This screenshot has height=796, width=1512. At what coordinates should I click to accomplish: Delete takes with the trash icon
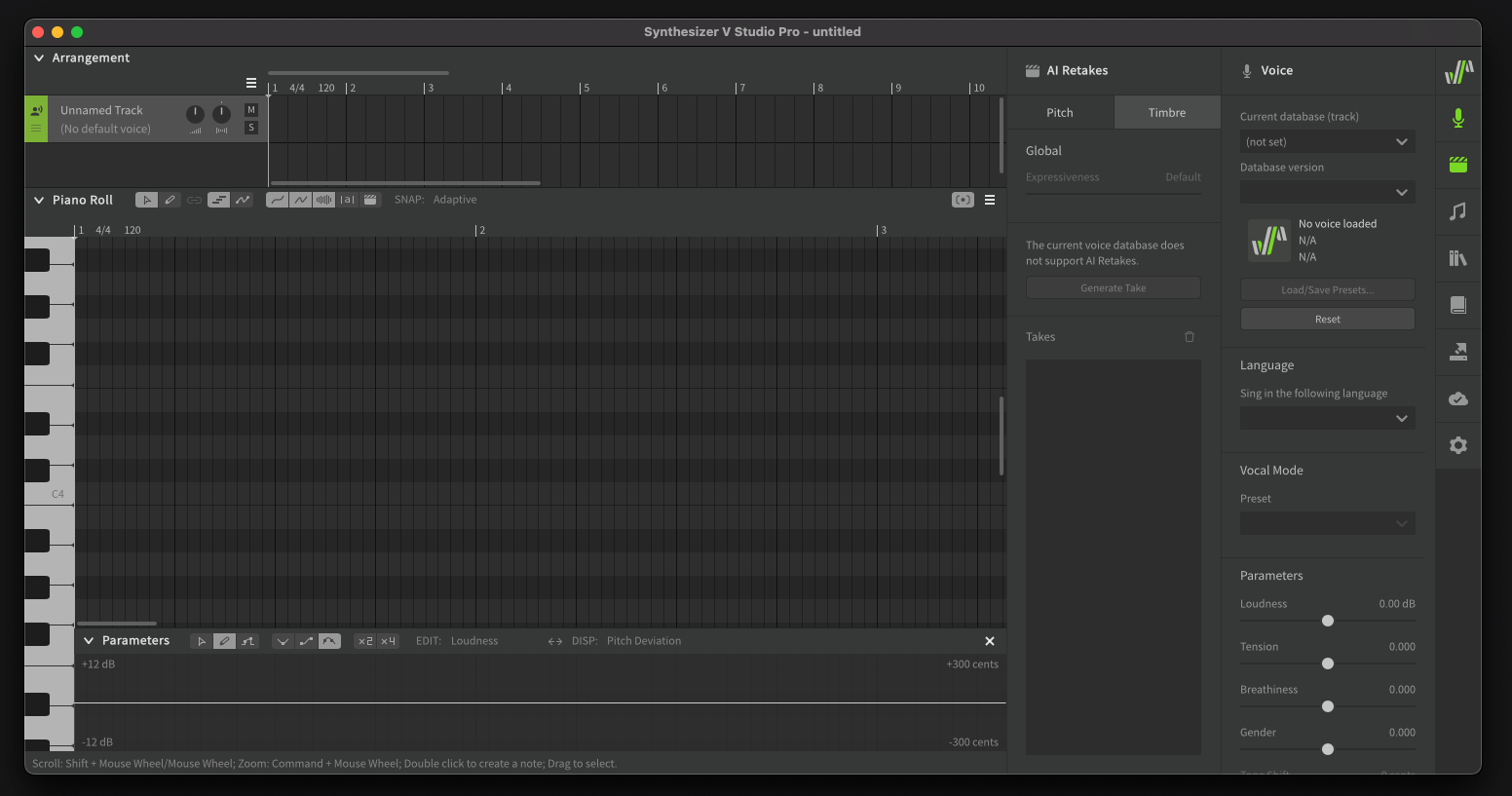tap(1190, 336)
